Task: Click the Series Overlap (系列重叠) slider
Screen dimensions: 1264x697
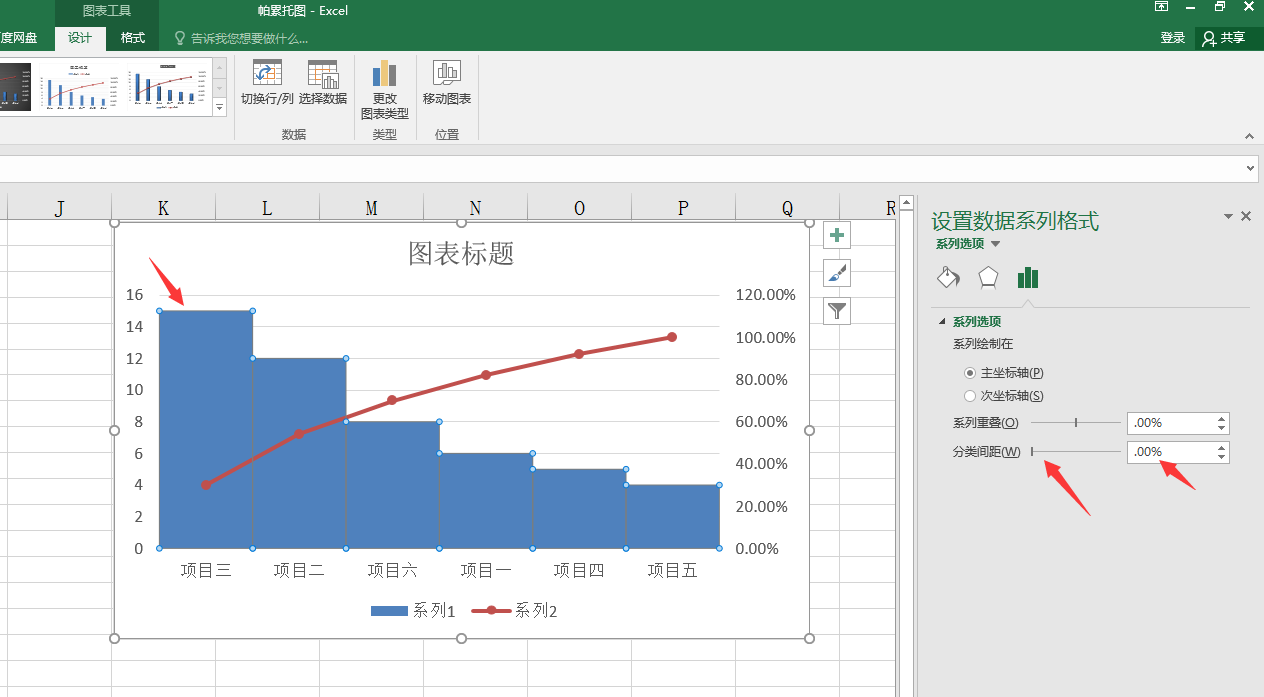Action: point(1076,423)
